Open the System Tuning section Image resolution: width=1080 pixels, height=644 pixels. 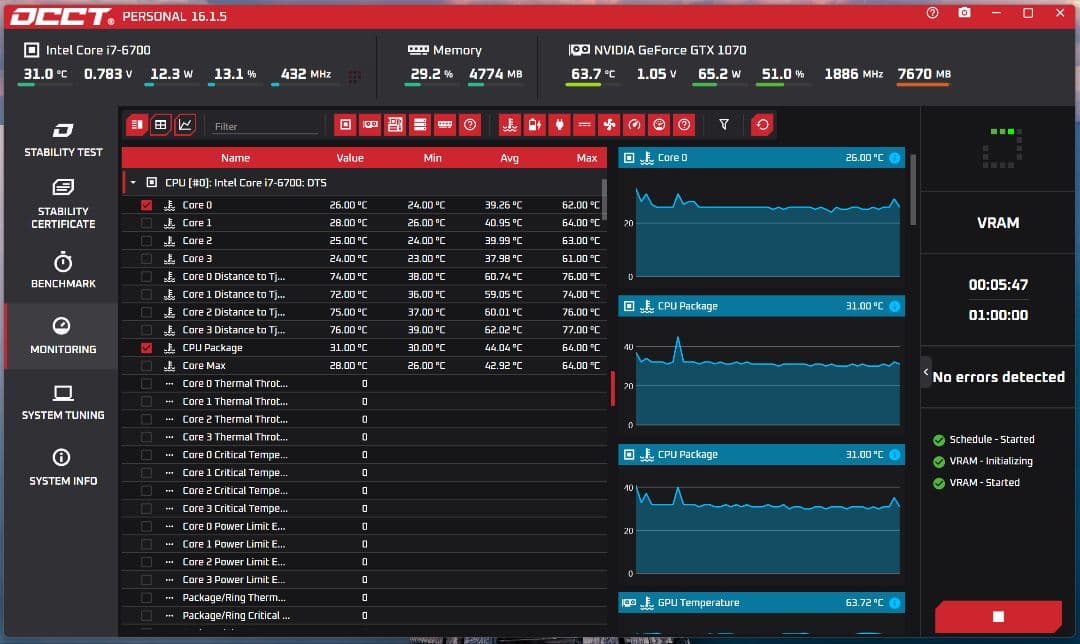(63, 403)
